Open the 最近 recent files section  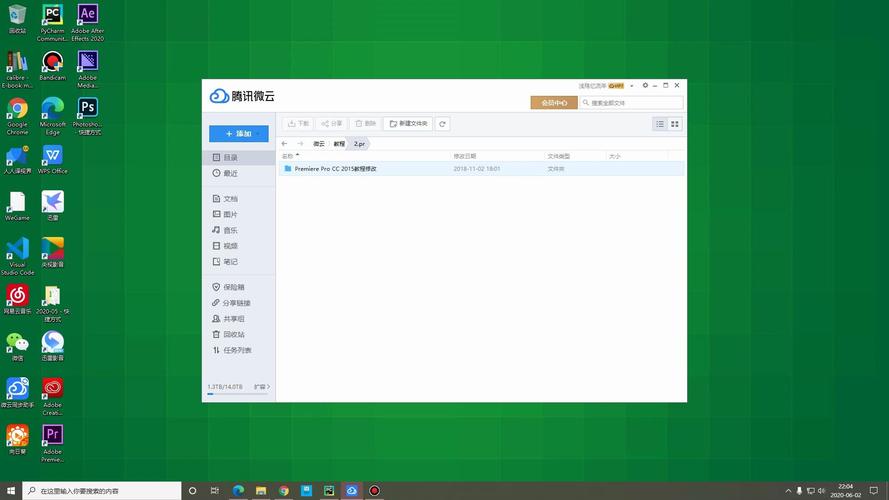pyautogui.click(x=239, y=173)
